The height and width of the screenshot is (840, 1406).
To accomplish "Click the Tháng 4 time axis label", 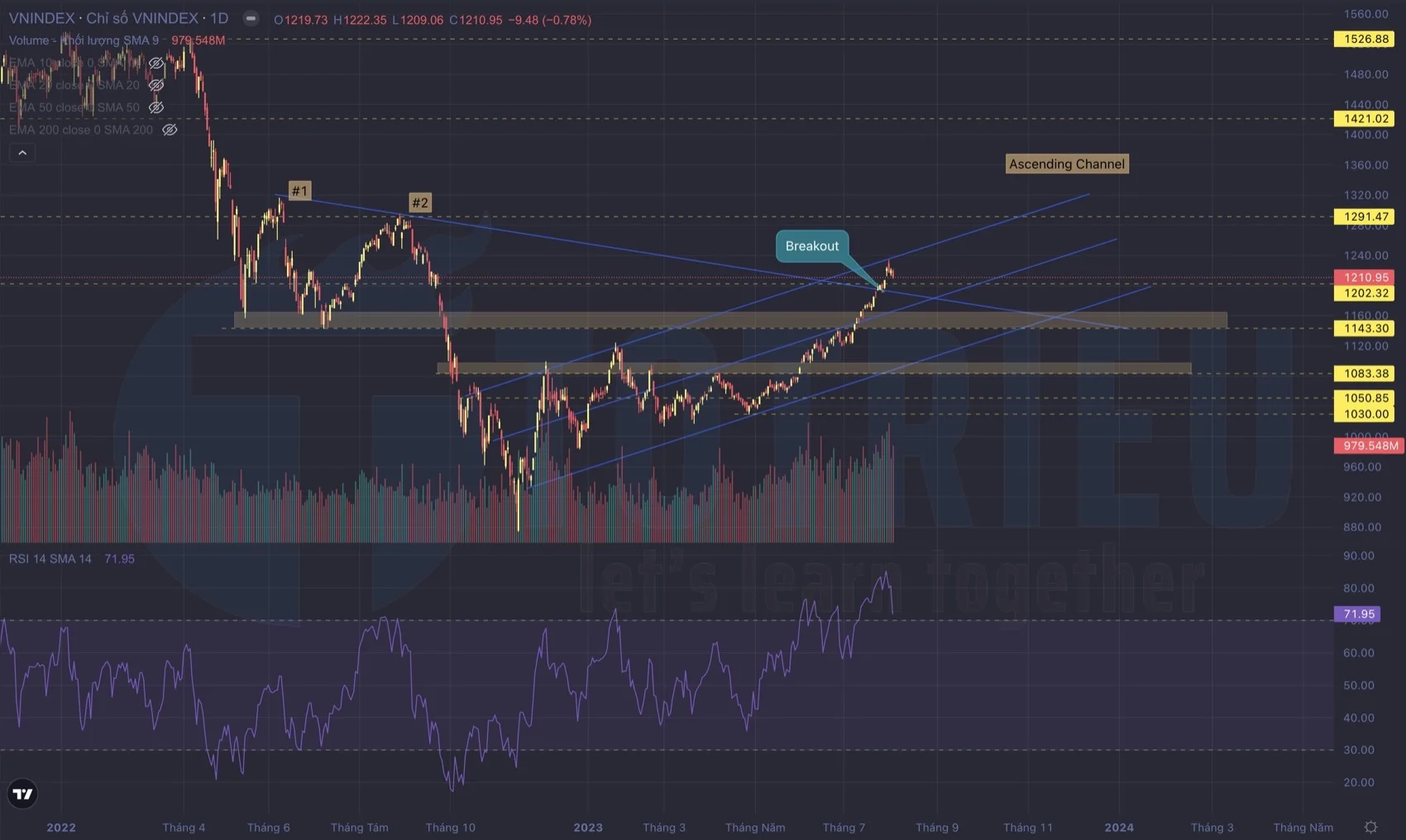I will [184, 828].
